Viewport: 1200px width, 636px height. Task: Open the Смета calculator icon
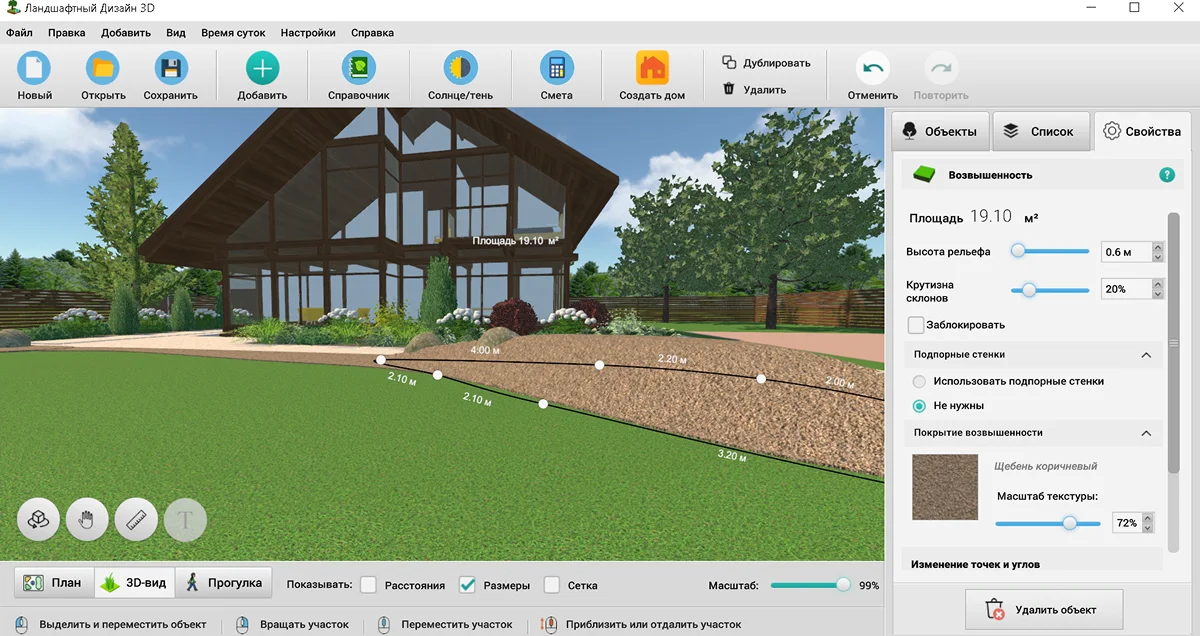[x=556, y=68]
